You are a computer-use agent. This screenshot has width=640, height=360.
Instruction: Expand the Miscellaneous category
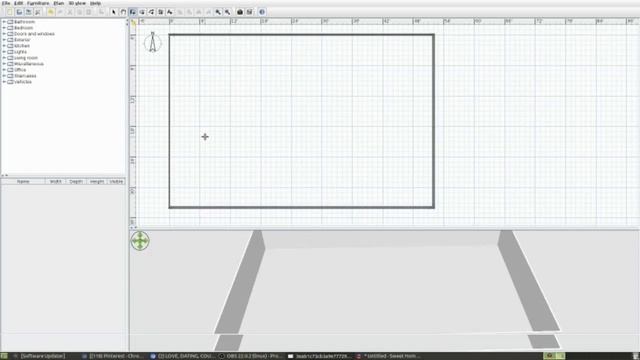(4, 64)
